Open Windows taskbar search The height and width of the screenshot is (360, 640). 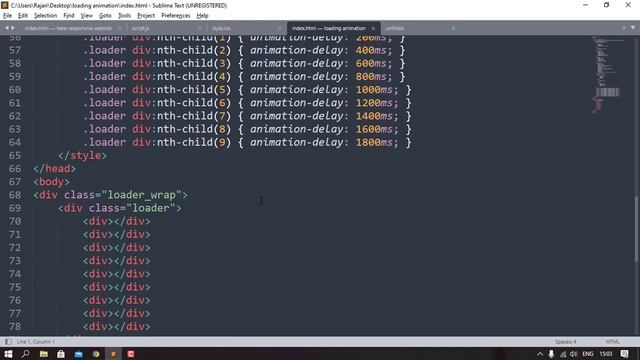click(x=25, y=354)
